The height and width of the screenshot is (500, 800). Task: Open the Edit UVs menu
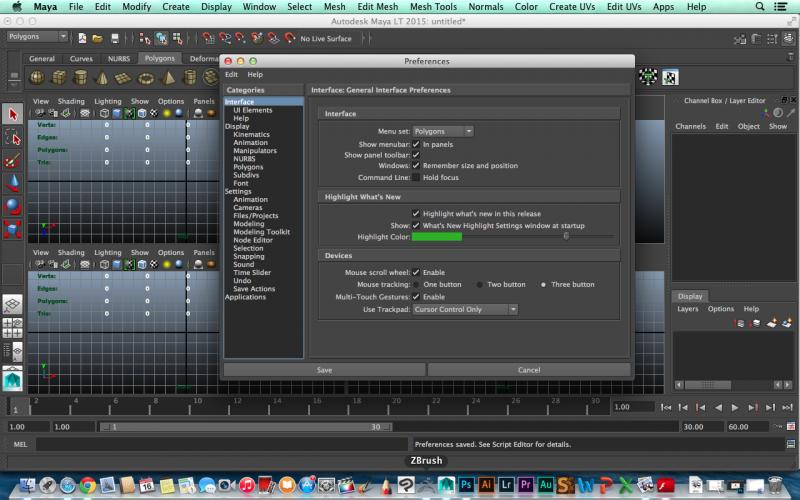[625, 7]
